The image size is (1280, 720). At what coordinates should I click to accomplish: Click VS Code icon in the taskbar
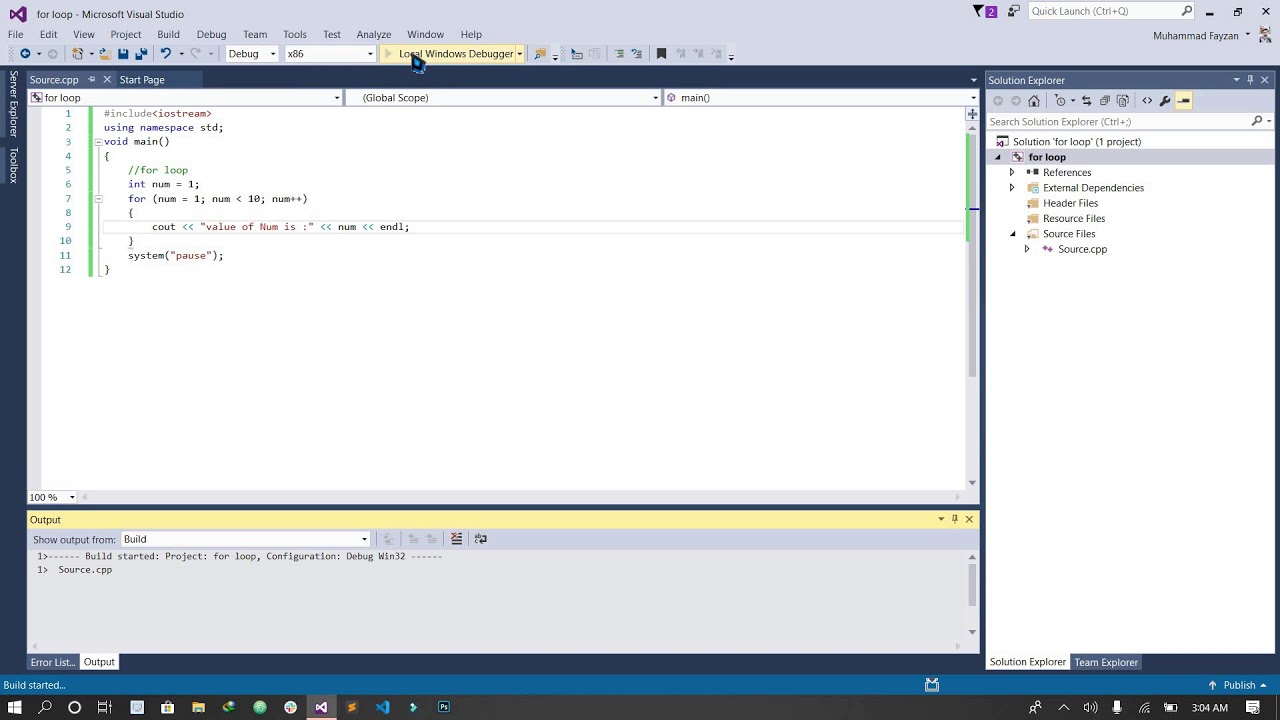383,707
